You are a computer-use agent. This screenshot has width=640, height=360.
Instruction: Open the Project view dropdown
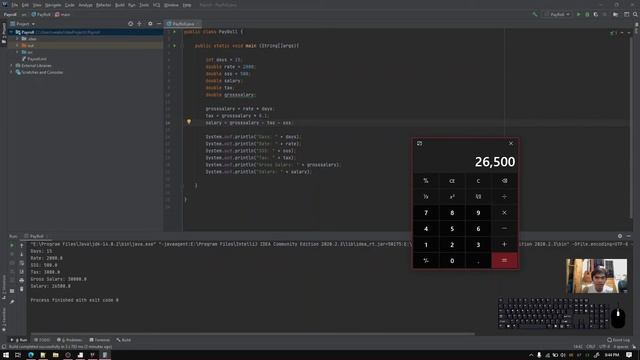pos(23,24)
